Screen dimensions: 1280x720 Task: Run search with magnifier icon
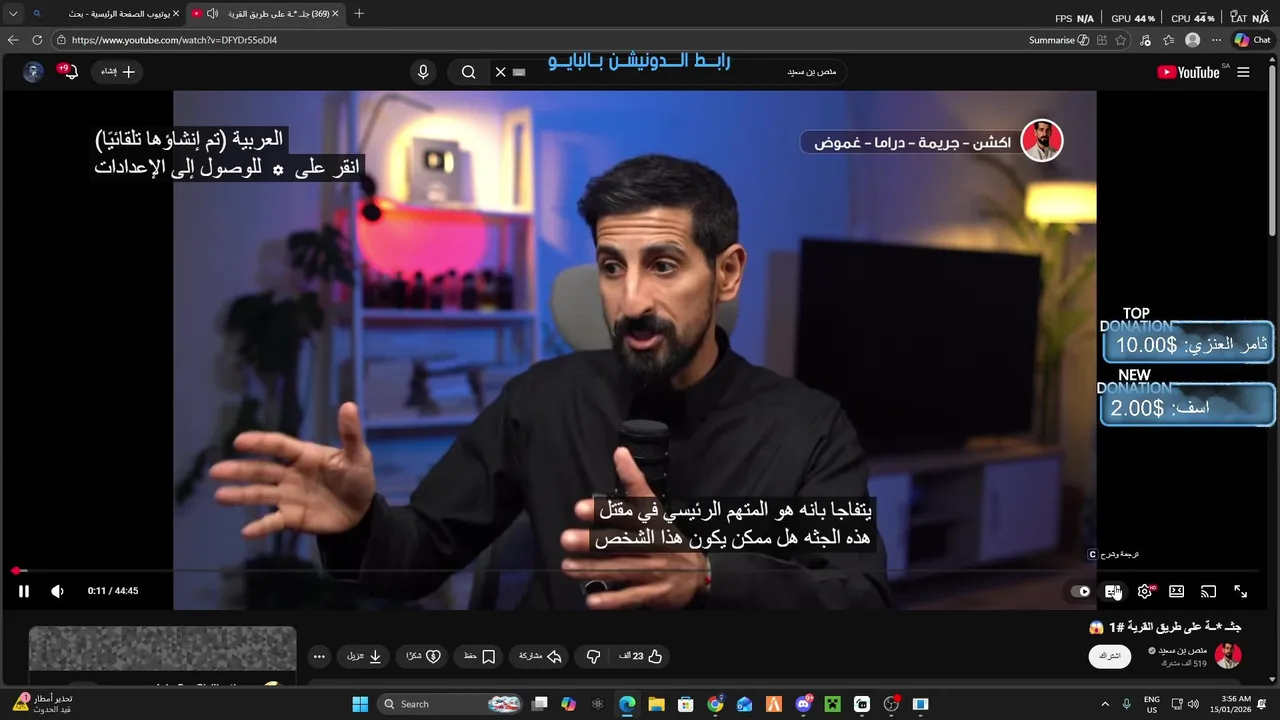tap(468, 72)
